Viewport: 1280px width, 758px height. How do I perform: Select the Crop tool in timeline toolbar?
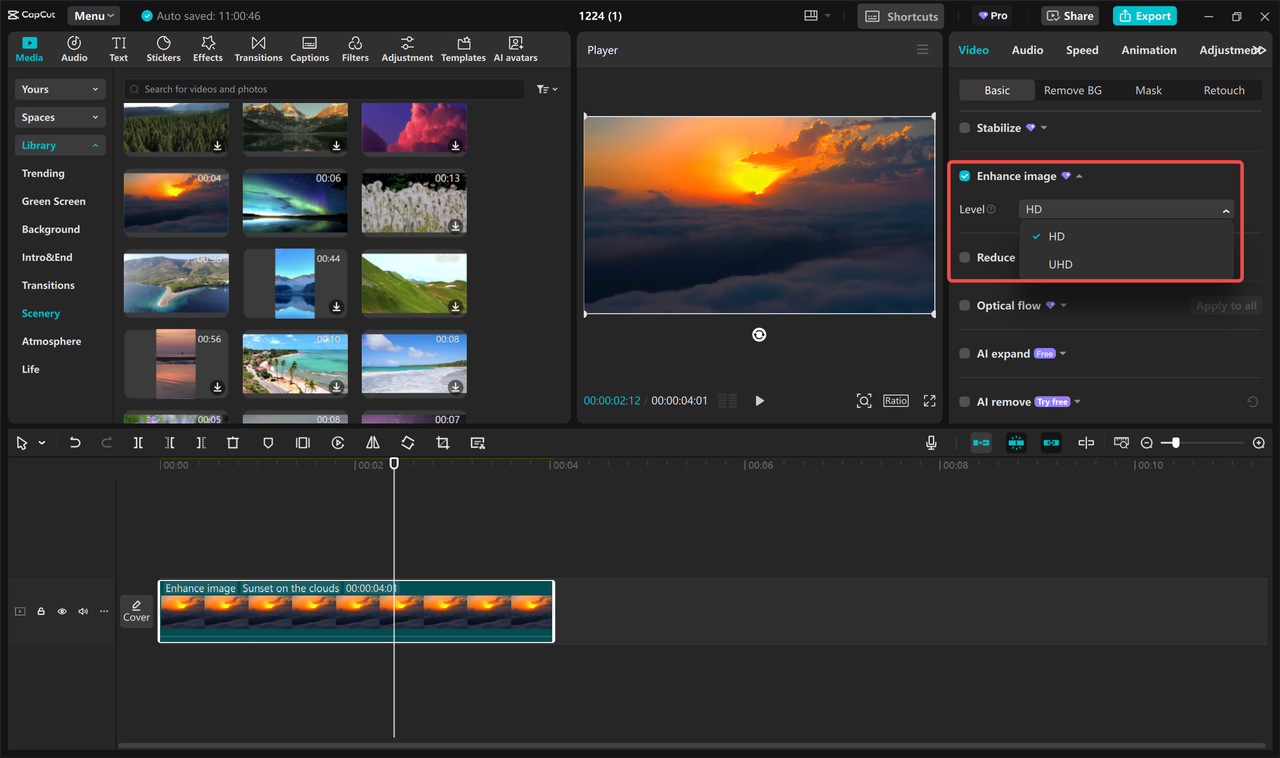coord(442,443)
